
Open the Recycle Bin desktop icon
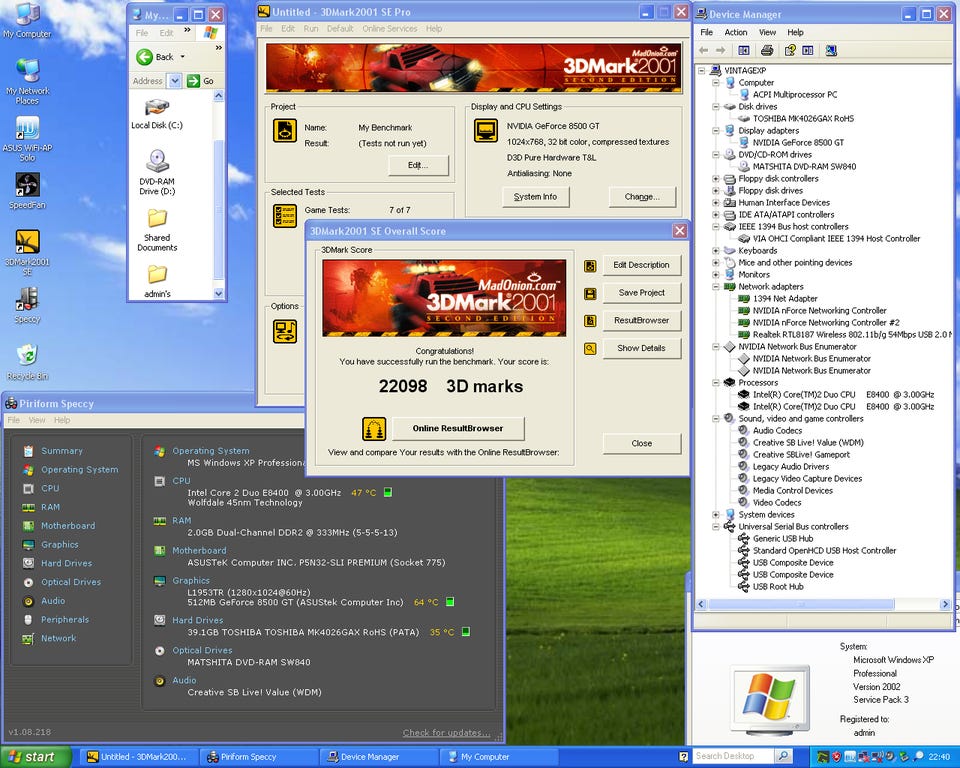(x=27, y=362)
